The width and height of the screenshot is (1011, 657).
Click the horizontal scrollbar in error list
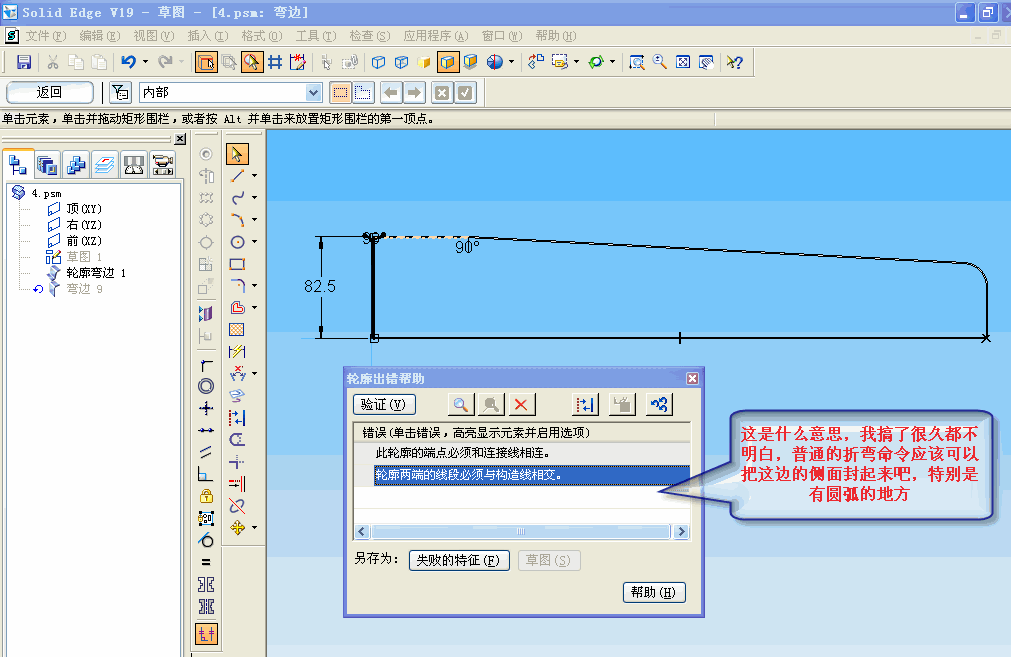(521, 531)
